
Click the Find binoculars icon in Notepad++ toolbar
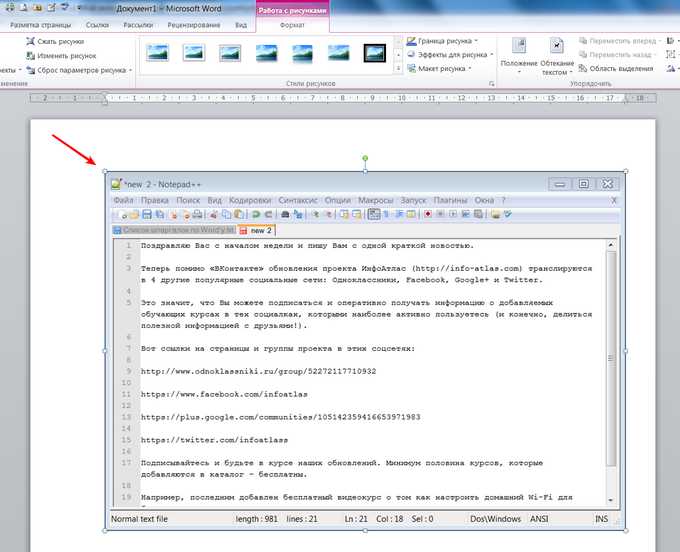(x=285, y=214)
